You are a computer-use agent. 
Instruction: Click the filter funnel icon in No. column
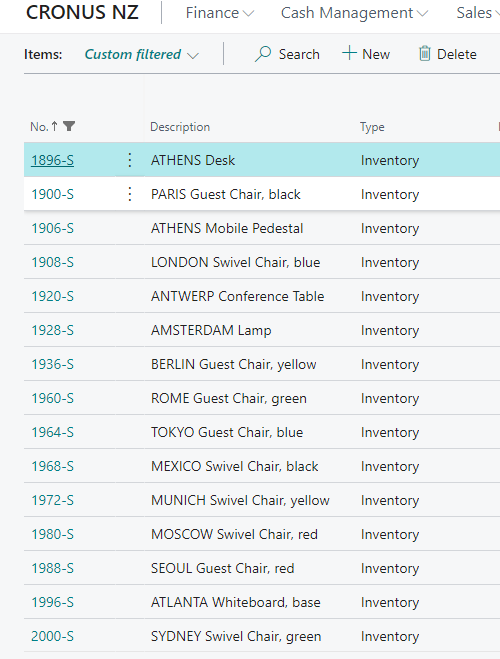click(x=69, y=126)
